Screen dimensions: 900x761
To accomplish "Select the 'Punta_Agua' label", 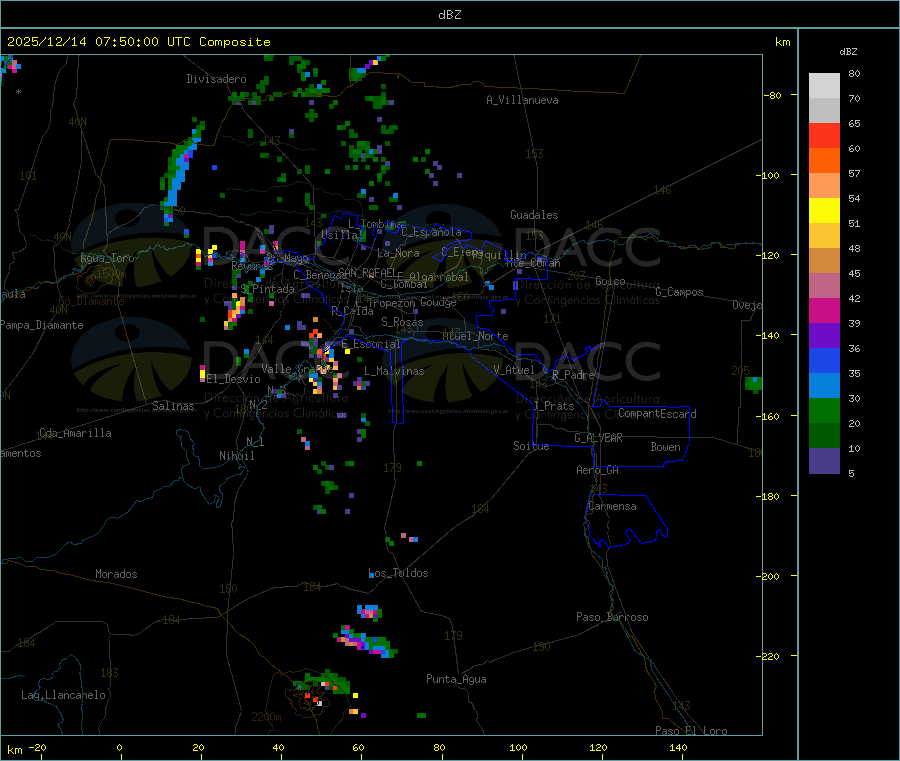I will [x=456, y=679].
